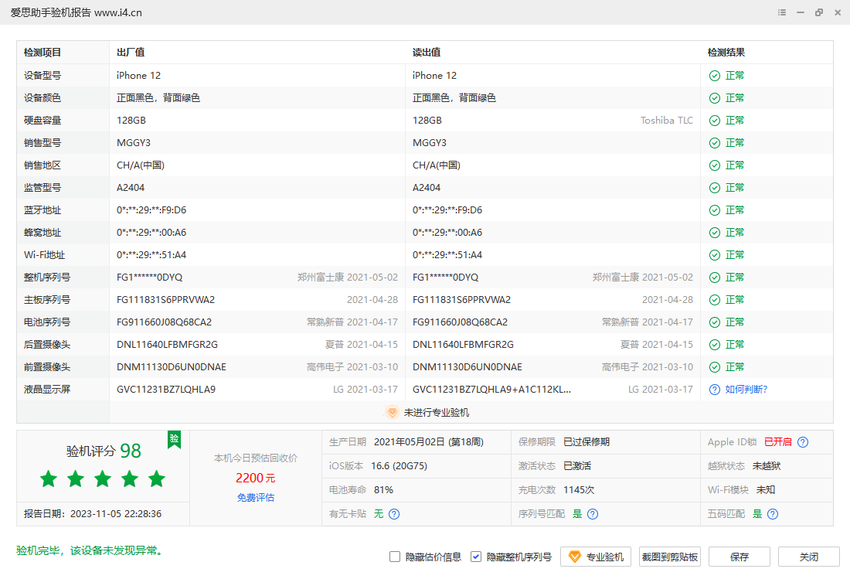Minimize the 爱思助手验机报告 window
Image resolution: width=850 pixels, height=579 pixels.
800,12
